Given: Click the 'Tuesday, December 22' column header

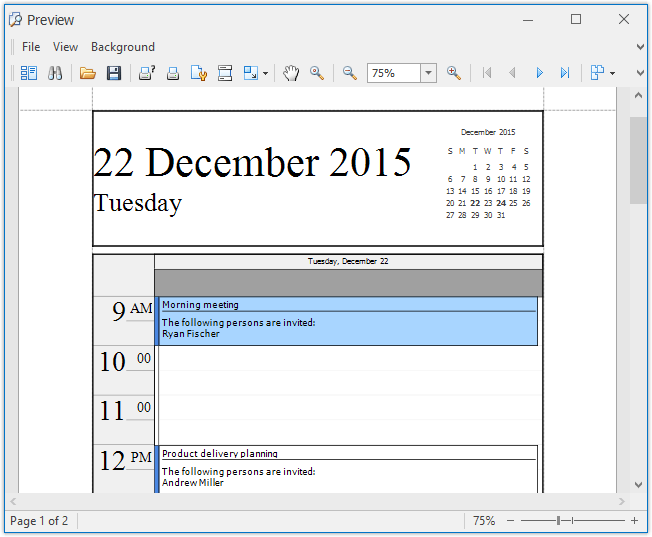Looking at the screenshot, I should 348,261.
